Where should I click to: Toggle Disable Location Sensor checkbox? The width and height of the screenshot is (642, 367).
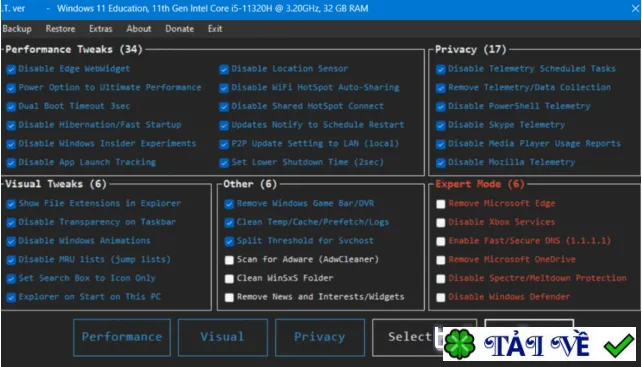tap(224, 69)
